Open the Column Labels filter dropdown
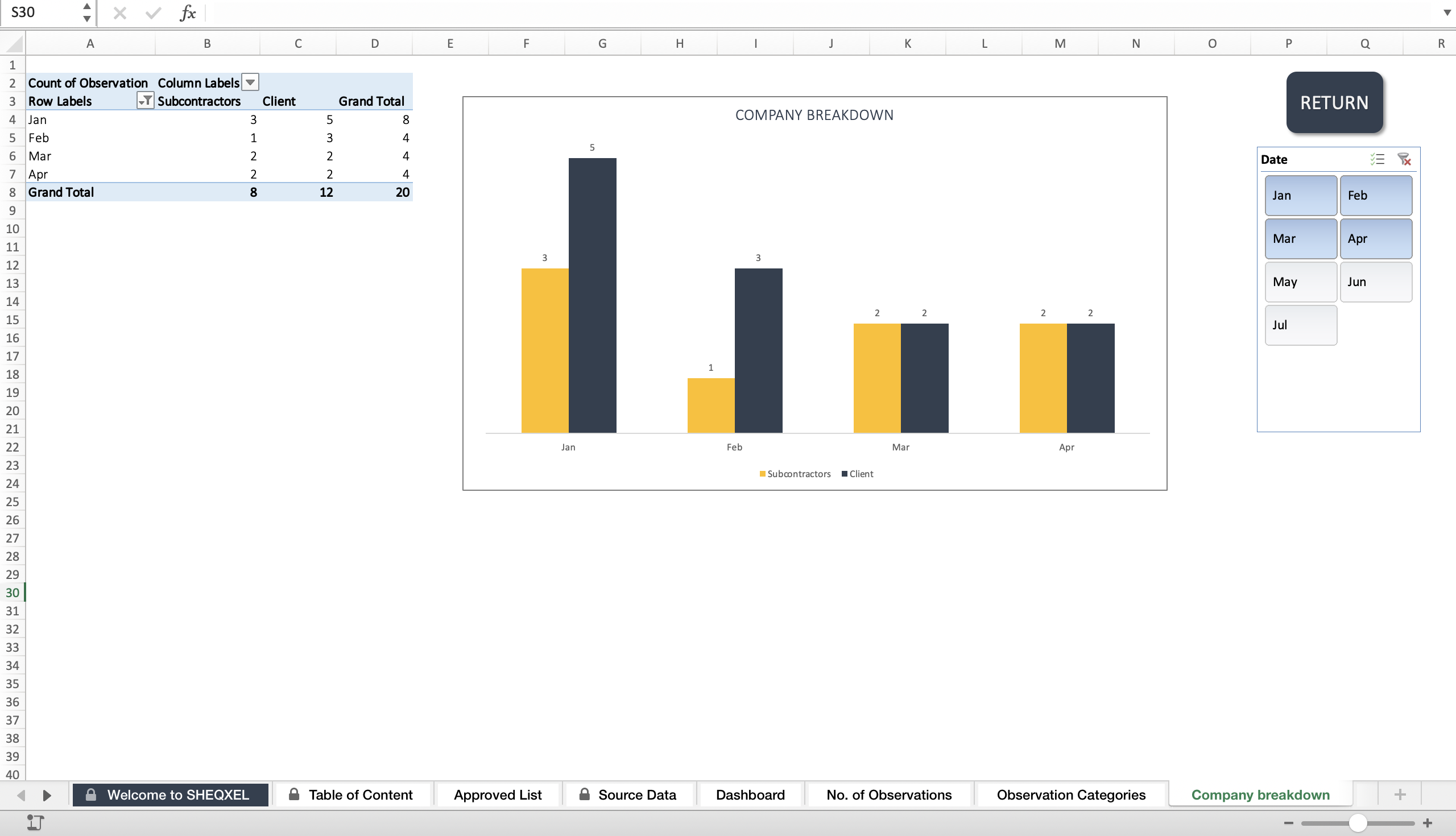1456x836 pixels. pos(250,82)
